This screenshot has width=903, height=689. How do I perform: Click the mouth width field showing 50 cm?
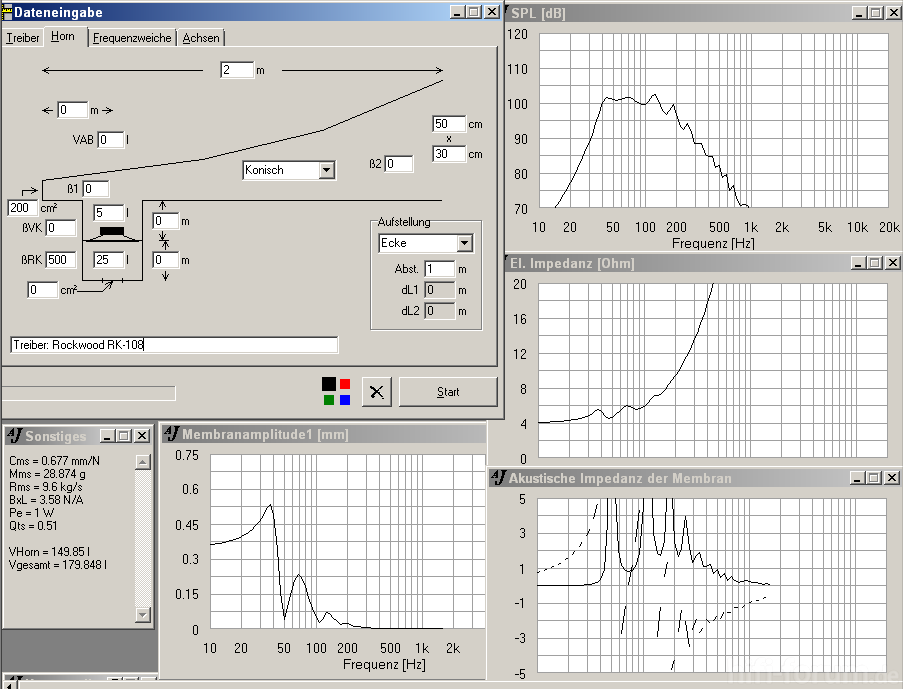point(449,124)
